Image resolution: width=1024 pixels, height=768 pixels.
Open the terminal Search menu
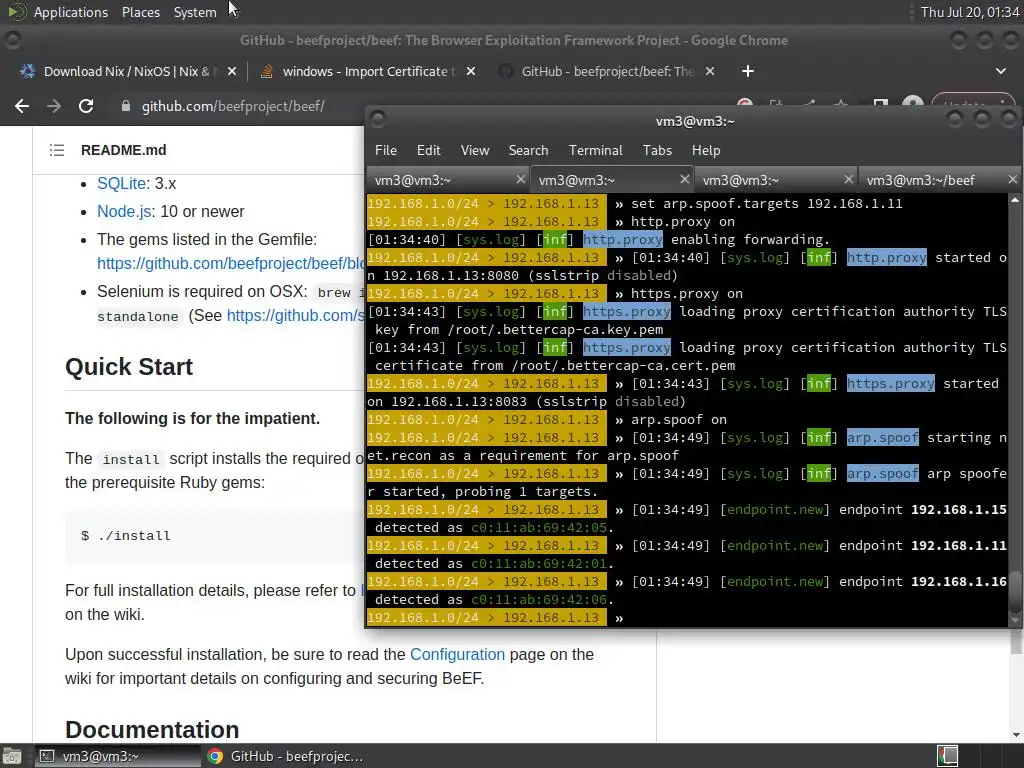click(x=528, y=150)
